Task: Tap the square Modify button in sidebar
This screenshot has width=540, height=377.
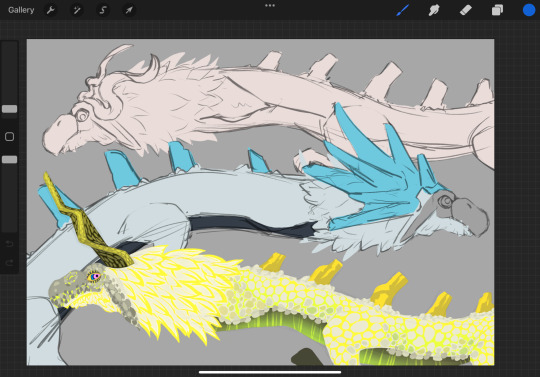Action: 9,137
